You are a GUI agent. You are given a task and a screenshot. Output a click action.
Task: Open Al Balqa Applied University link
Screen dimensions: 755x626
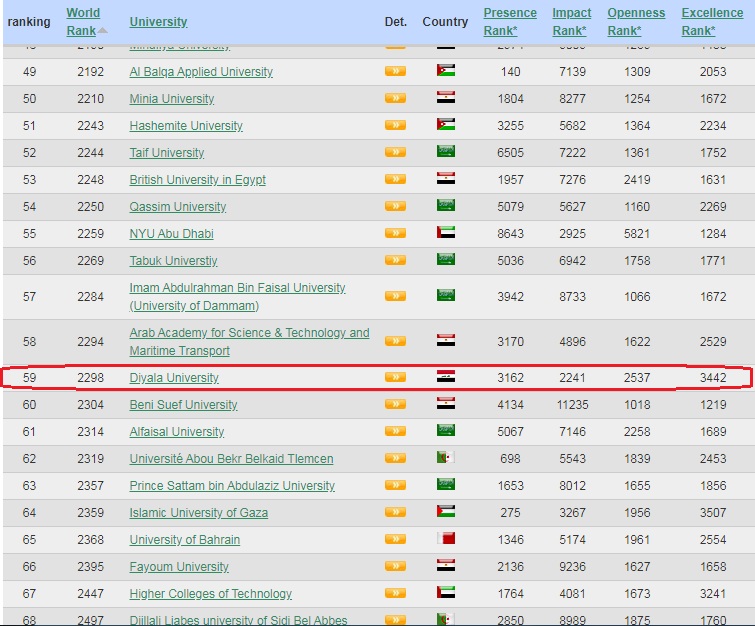[201, 72]
